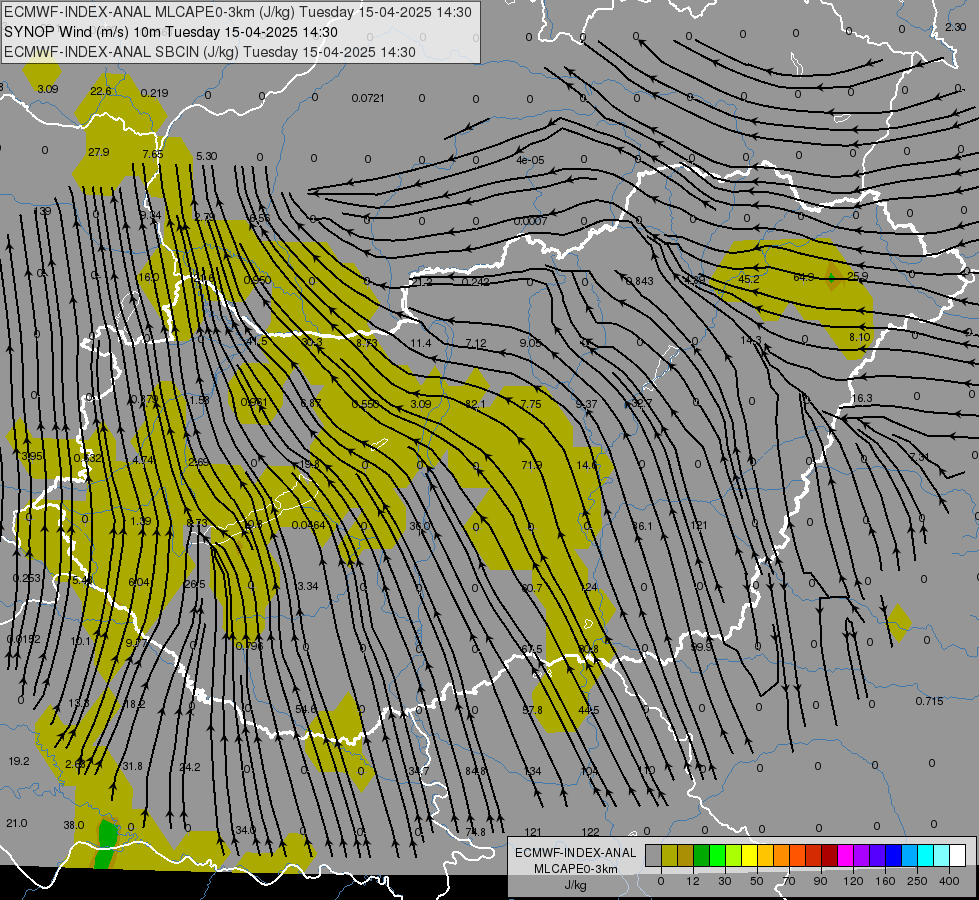Click the map value 45.2
Viewport: 979px width, 900px height.
point(749,279)
